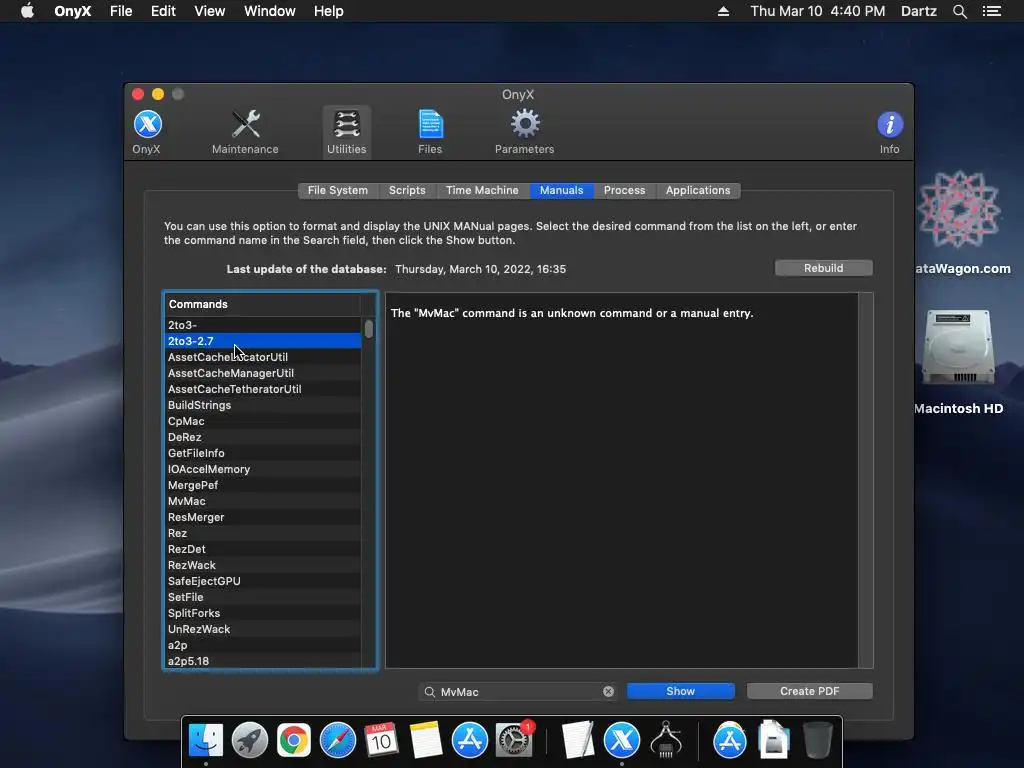Switch to the Process tab

[x=624, y=190]
